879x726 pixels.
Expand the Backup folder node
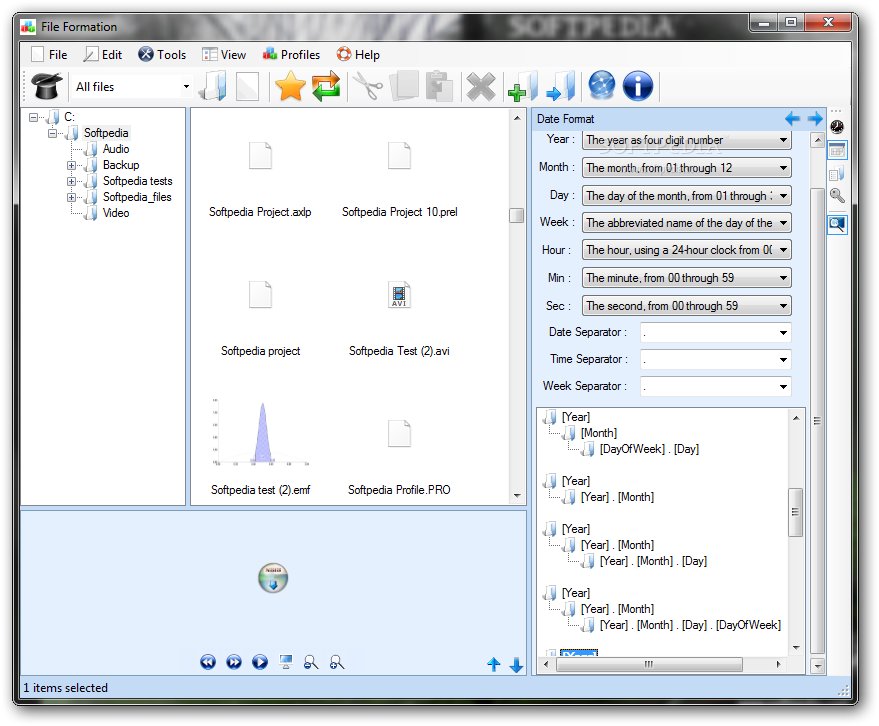tap(71, 165)
